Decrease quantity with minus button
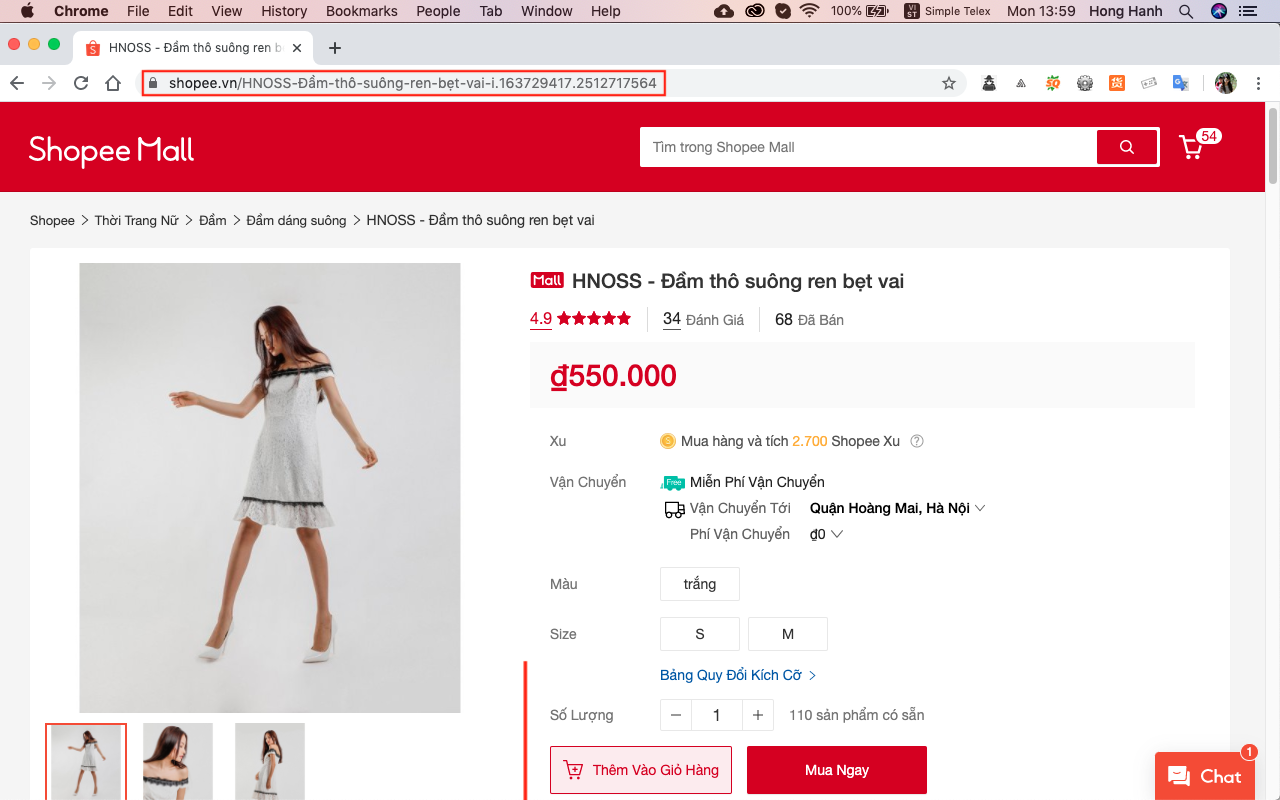1280x800 pixels. click(676, 715)
